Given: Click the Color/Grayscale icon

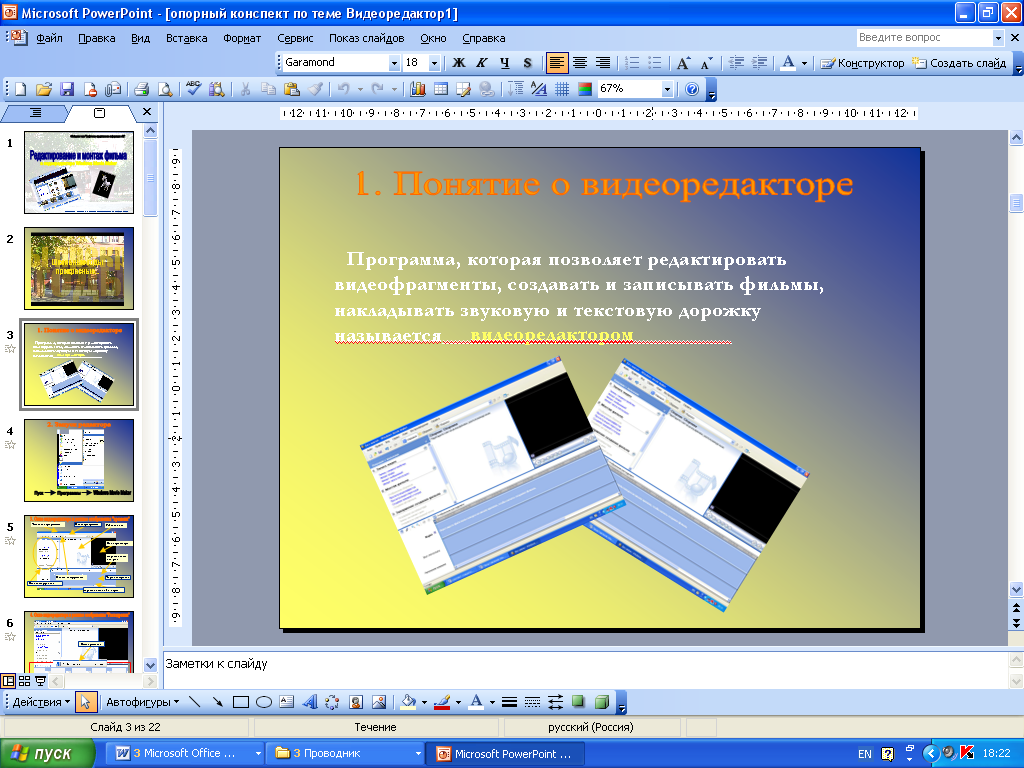Looking at the screenshot, I should point(585,89).
